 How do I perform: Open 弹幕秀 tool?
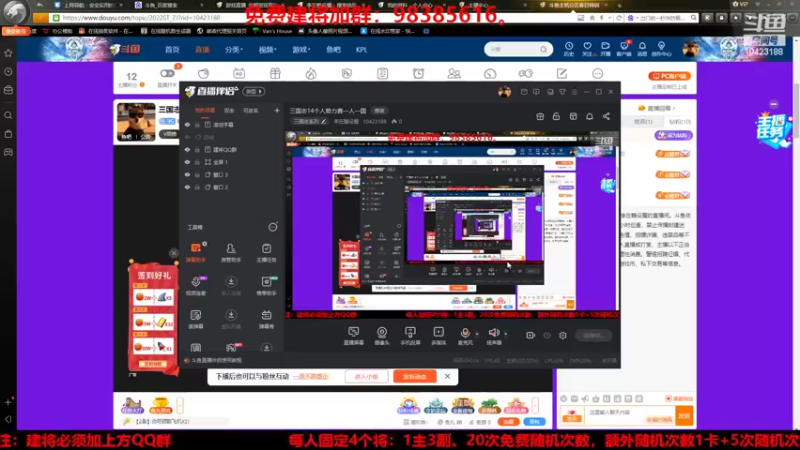266,319
